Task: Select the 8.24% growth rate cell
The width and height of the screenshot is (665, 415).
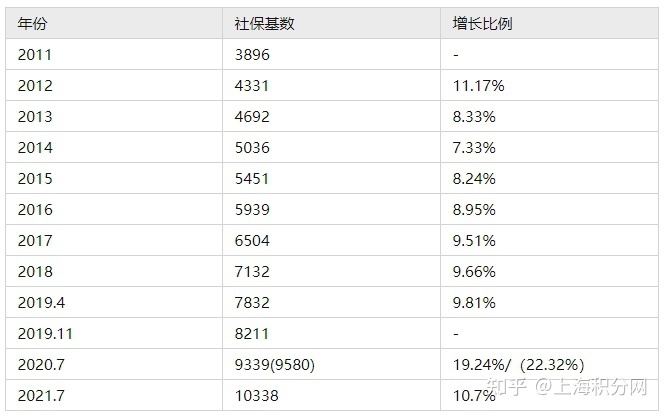Action: click(x=550, y=178)
